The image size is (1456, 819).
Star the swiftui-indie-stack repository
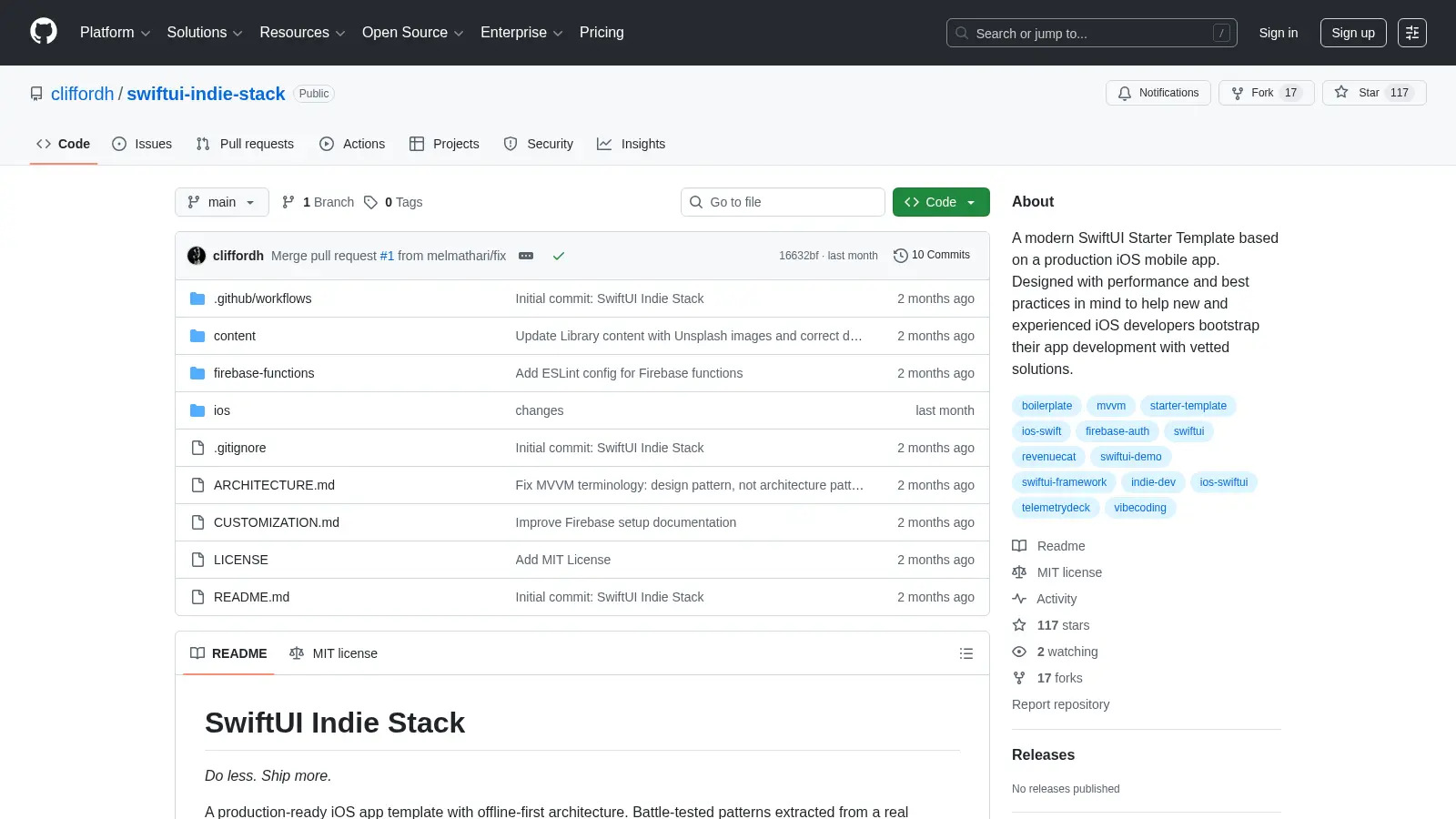[1374, 93]
